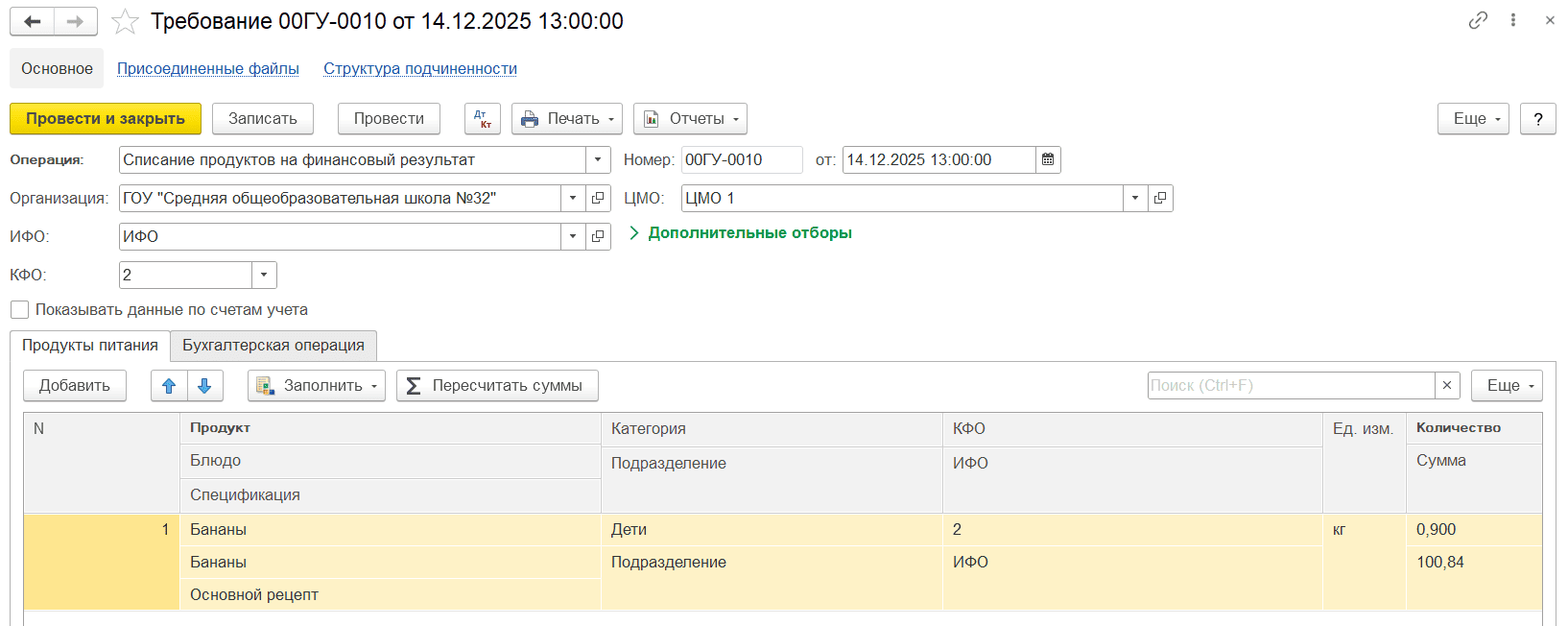Select the 'Присоединенные файлы' link
Image resolution: width=1568 pixels, height=626 pixels.
point(207,69)
